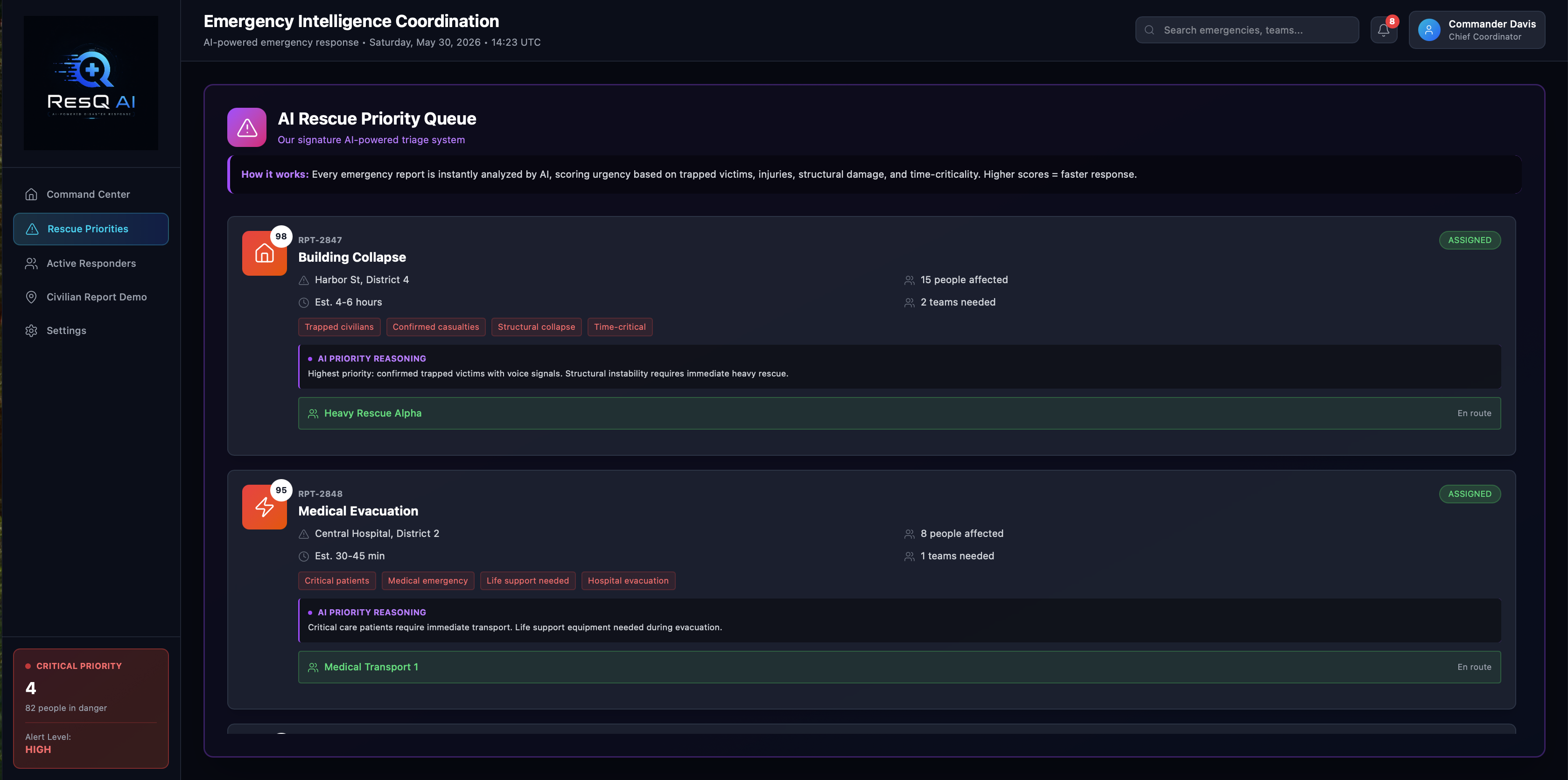
Task: Click AI PRIORITY REASONING heading under Medical Evacuation
Action: pos(371,612)
